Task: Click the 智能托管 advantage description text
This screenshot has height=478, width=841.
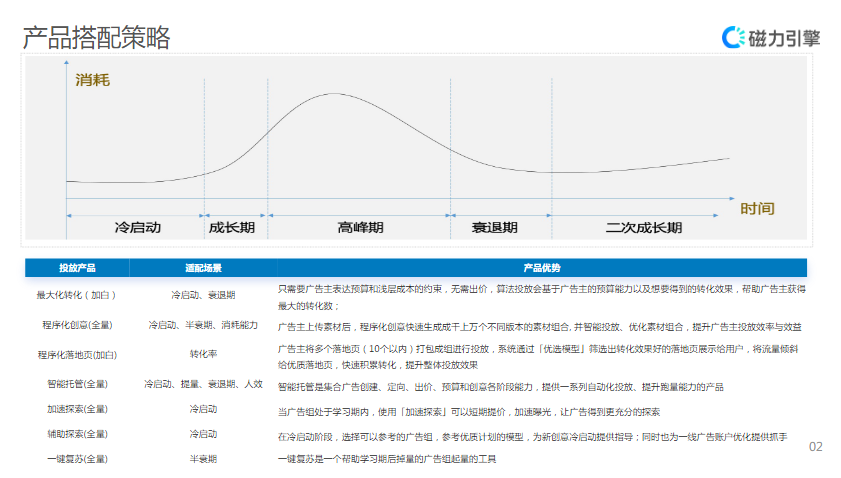Action: (500, 387)
